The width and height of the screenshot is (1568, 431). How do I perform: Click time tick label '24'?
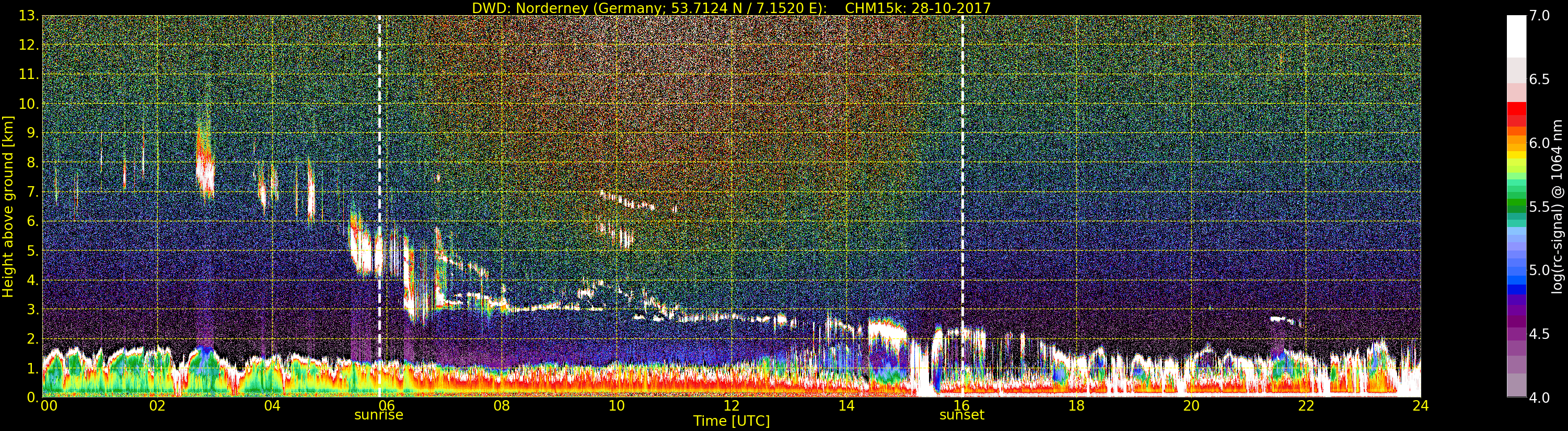point(1420,405)
